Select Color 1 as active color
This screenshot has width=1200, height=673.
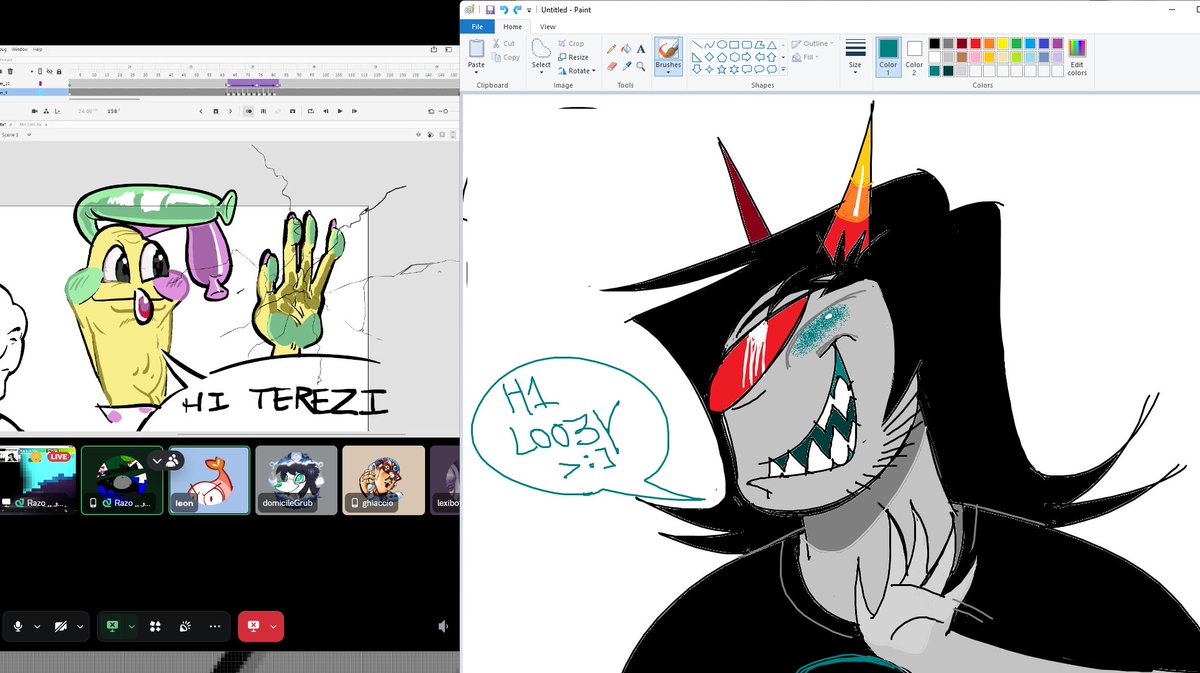(x=888, y=56)
